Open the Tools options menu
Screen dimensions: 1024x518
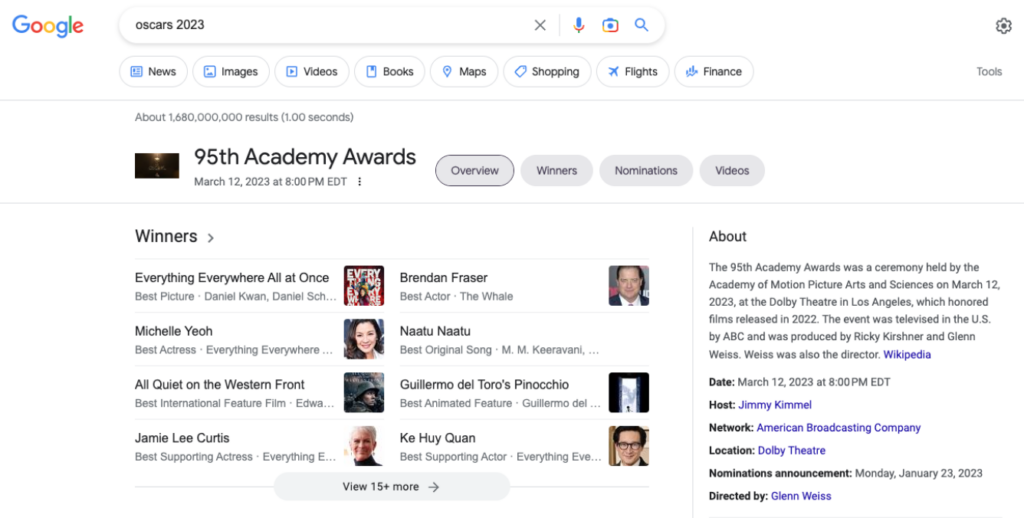989,72
